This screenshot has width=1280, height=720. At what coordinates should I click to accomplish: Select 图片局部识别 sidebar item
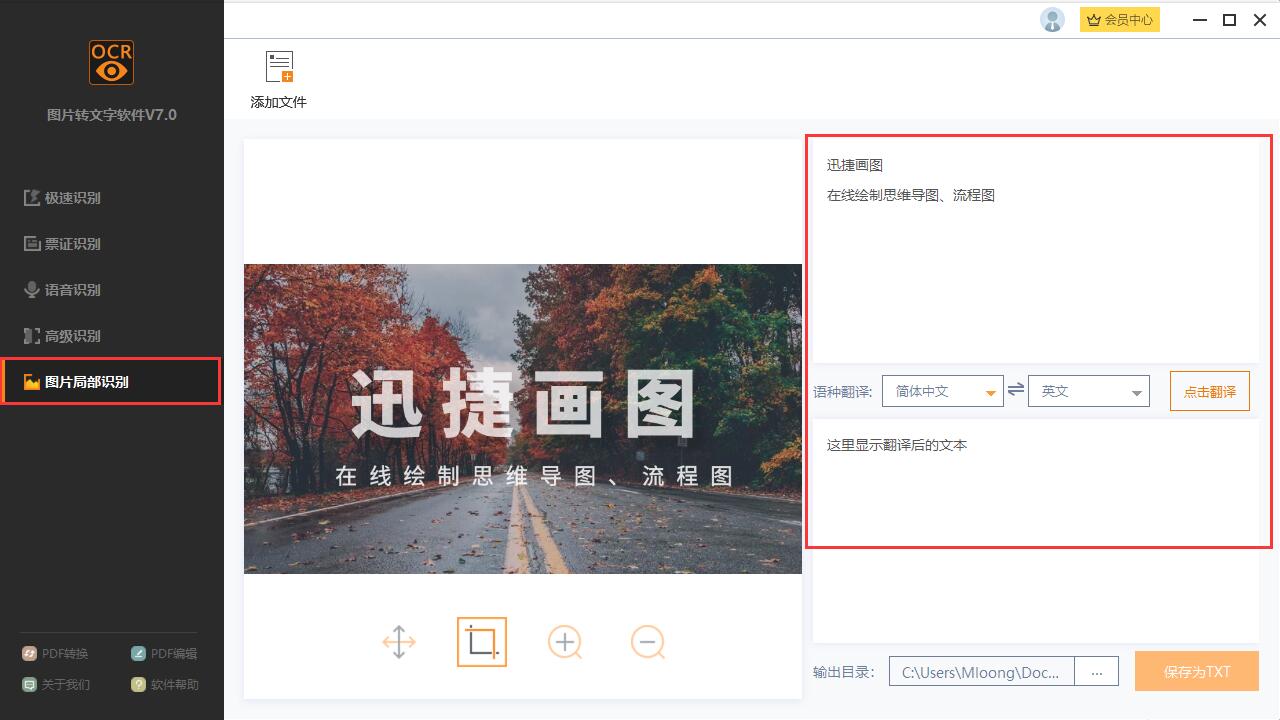(x=110, y=382)
